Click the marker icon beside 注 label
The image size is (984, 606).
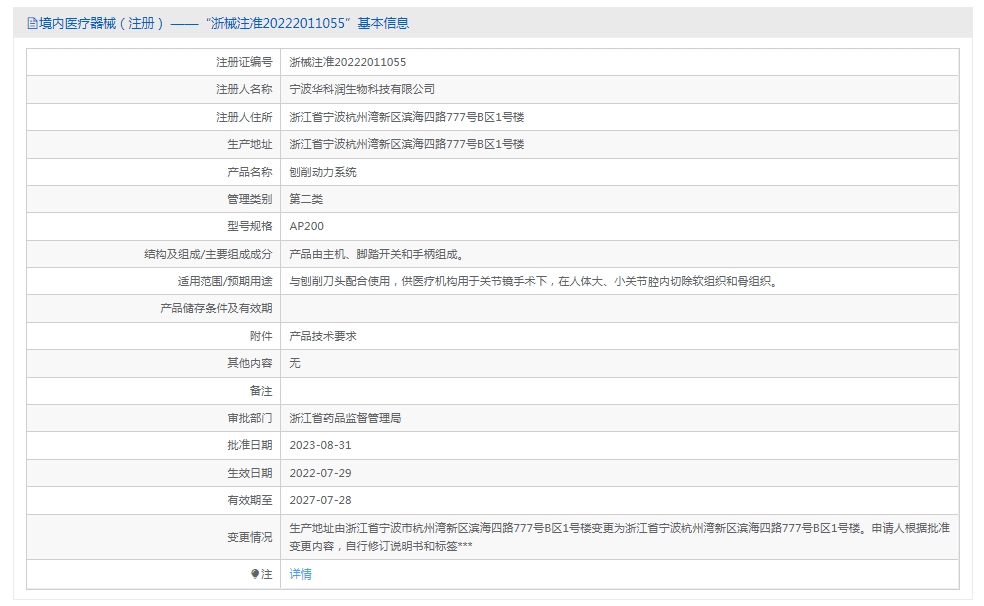255,574
